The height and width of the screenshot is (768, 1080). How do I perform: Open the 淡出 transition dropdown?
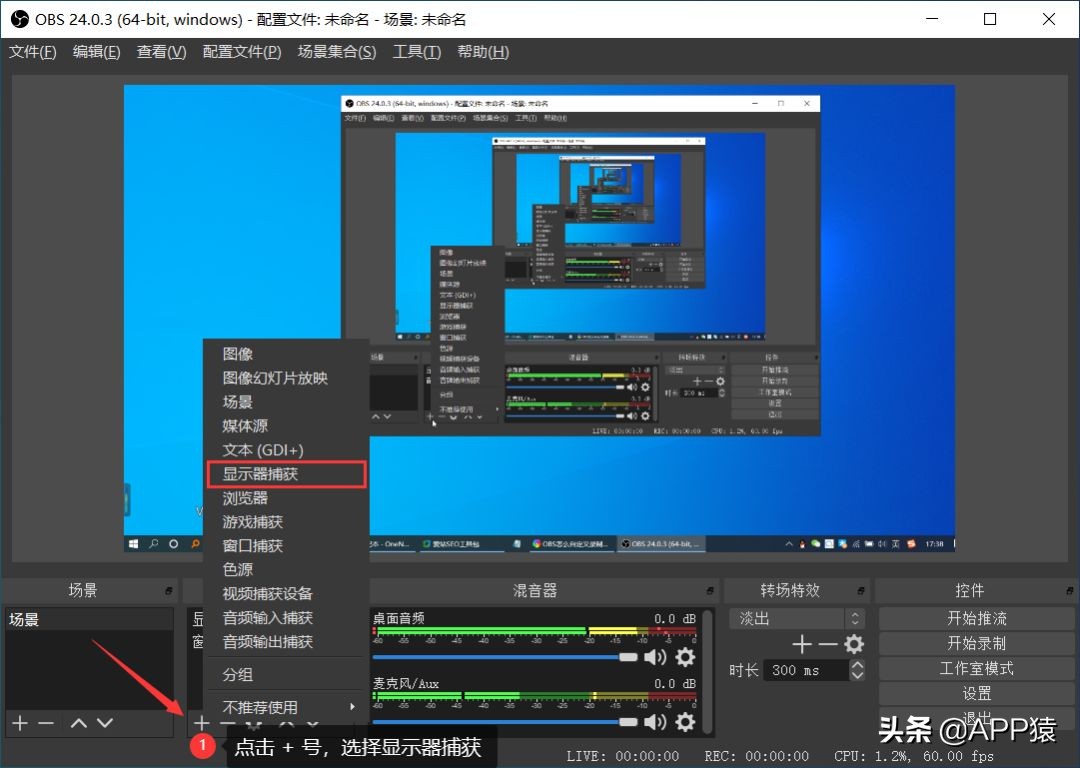855,618
